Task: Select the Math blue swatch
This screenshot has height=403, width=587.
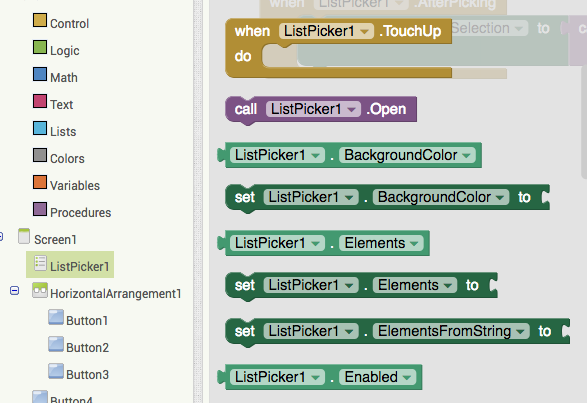Action: (x=40, y=74)
